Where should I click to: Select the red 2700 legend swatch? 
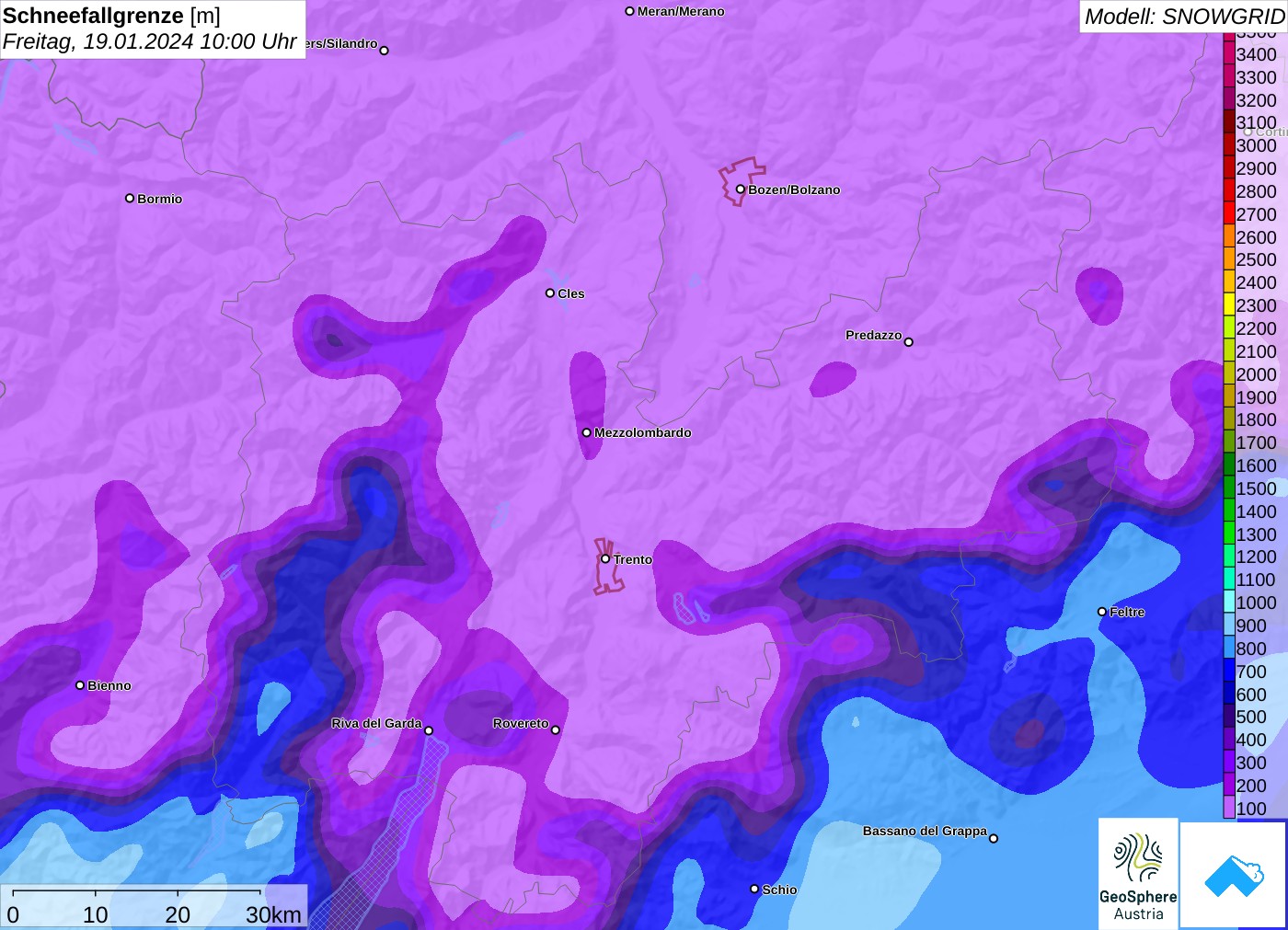[x=1229, y=213]
